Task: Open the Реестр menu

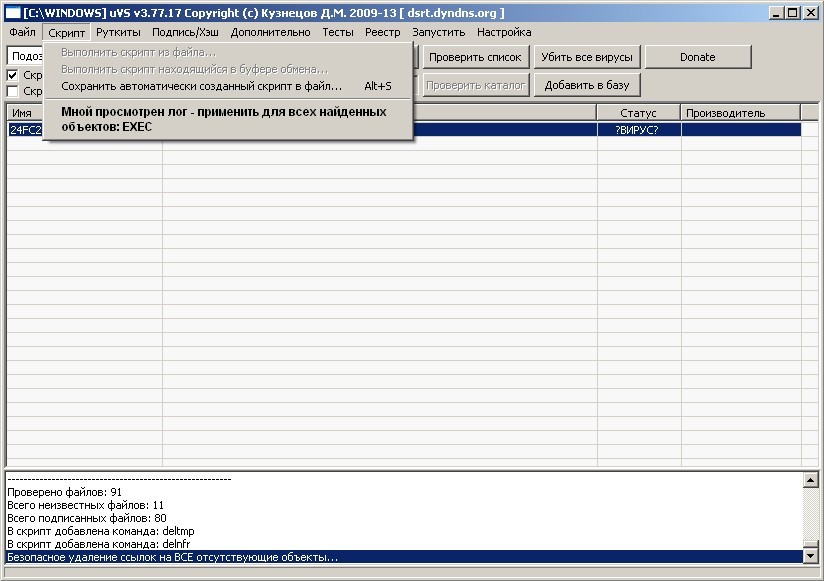Action: [x=382, y=32]
